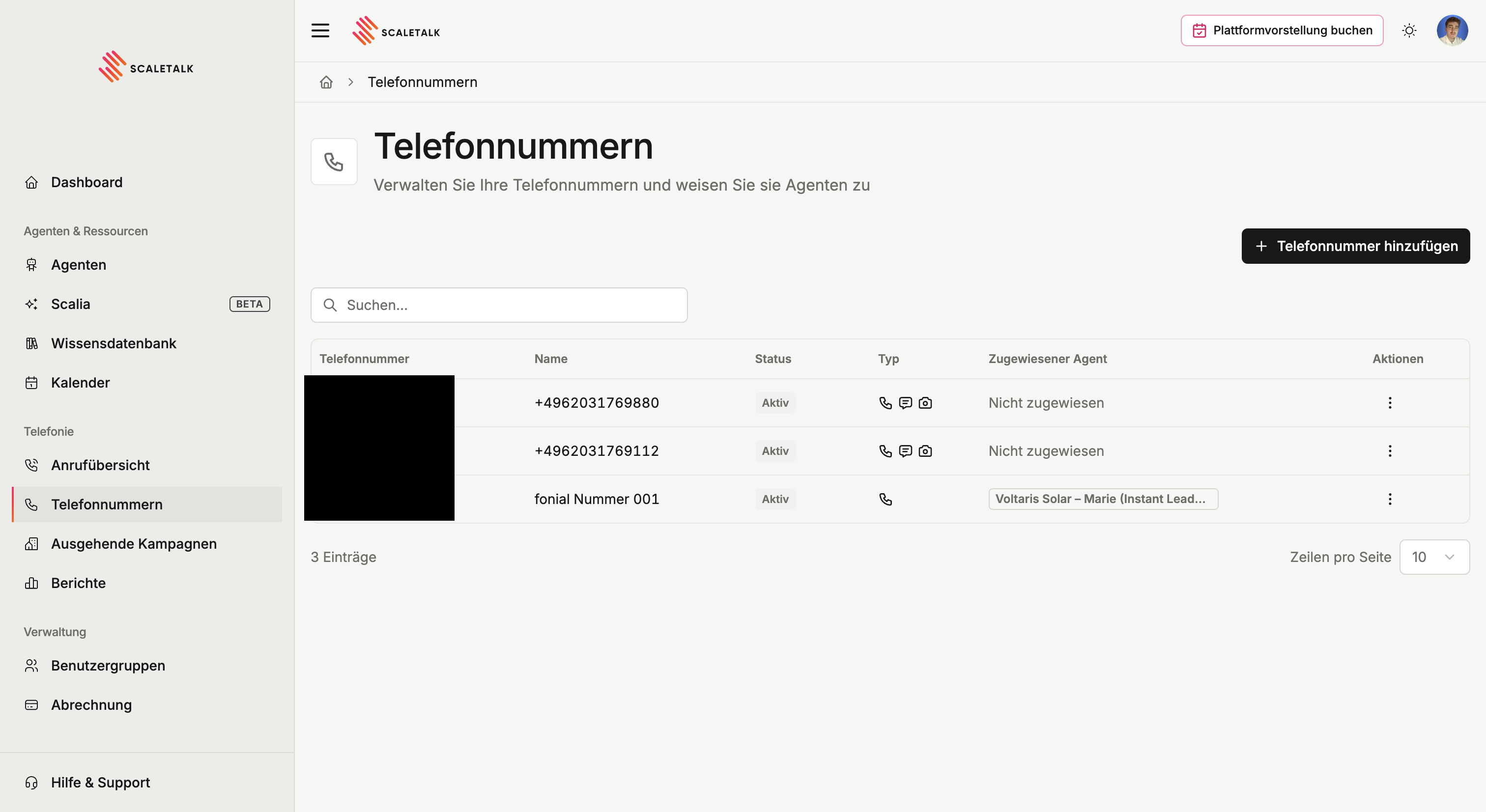The width and height of the screenshot is (1486, 812).
Task: Click Aktiv status badge of fonial Nummer 001
Action: pyautogui.click(x=775, y=499)
